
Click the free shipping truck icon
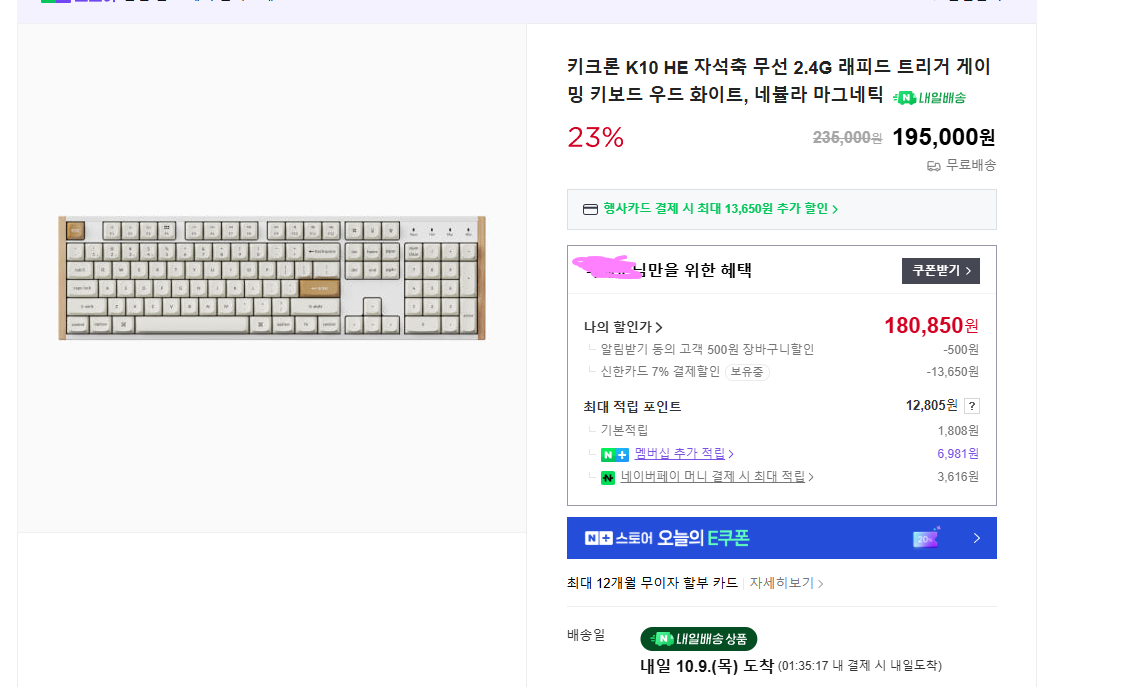tap(933, 166)
